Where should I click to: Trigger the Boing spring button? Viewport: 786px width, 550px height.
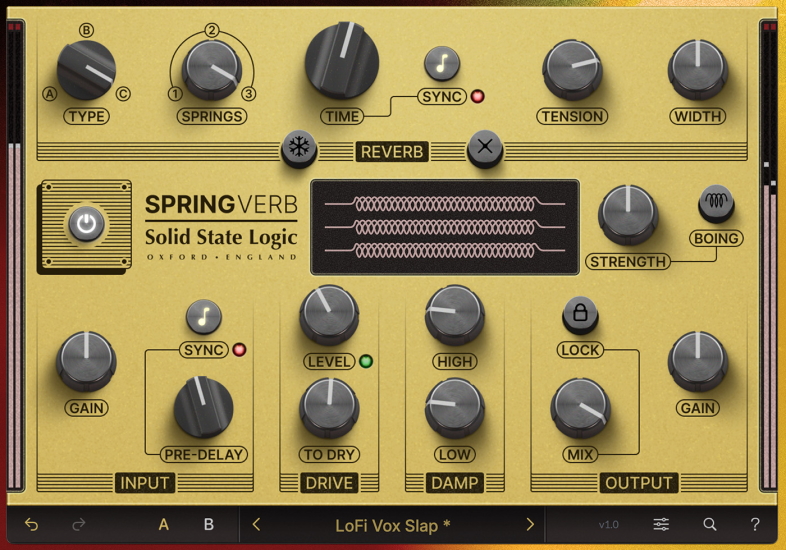pos(716,203)
